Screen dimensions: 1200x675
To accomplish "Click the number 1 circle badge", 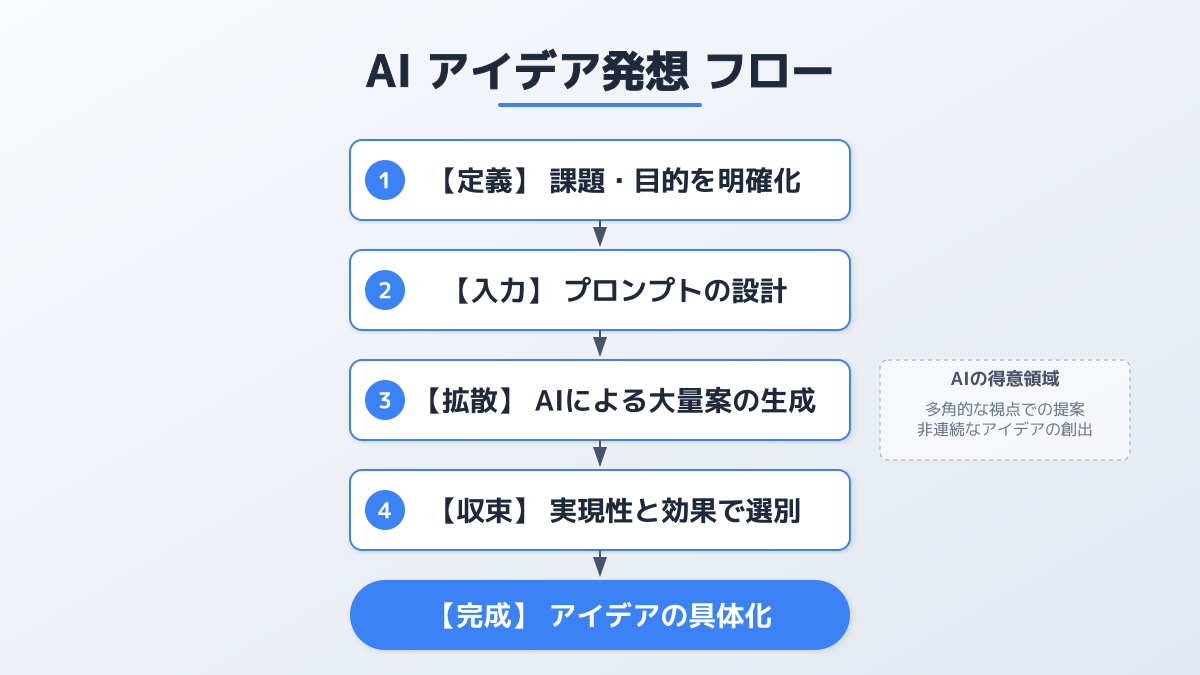I will point(385,181).
